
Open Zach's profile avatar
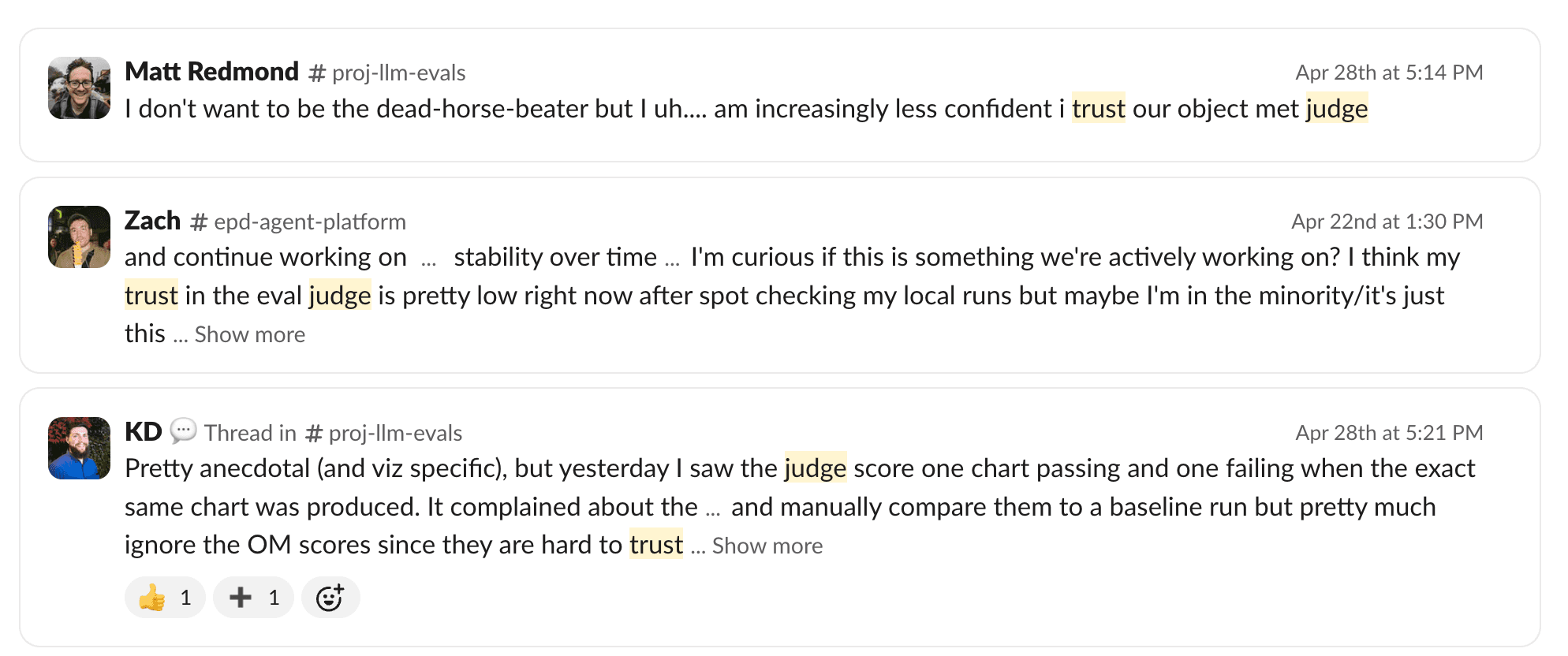pyautogui.click(x=79, y=237)
